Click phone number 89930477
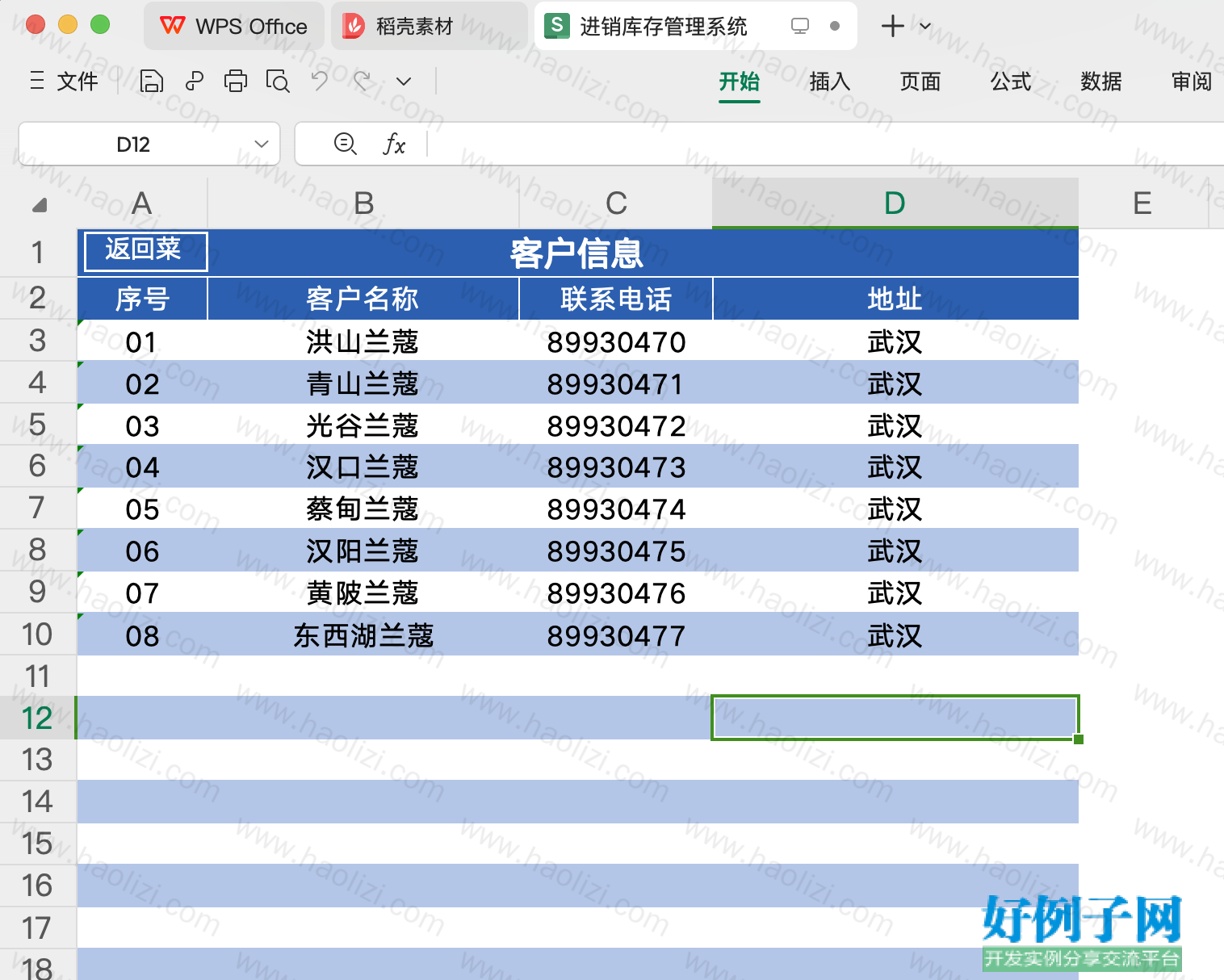This screenshot has width=1224, height=980. coord(616,636)
